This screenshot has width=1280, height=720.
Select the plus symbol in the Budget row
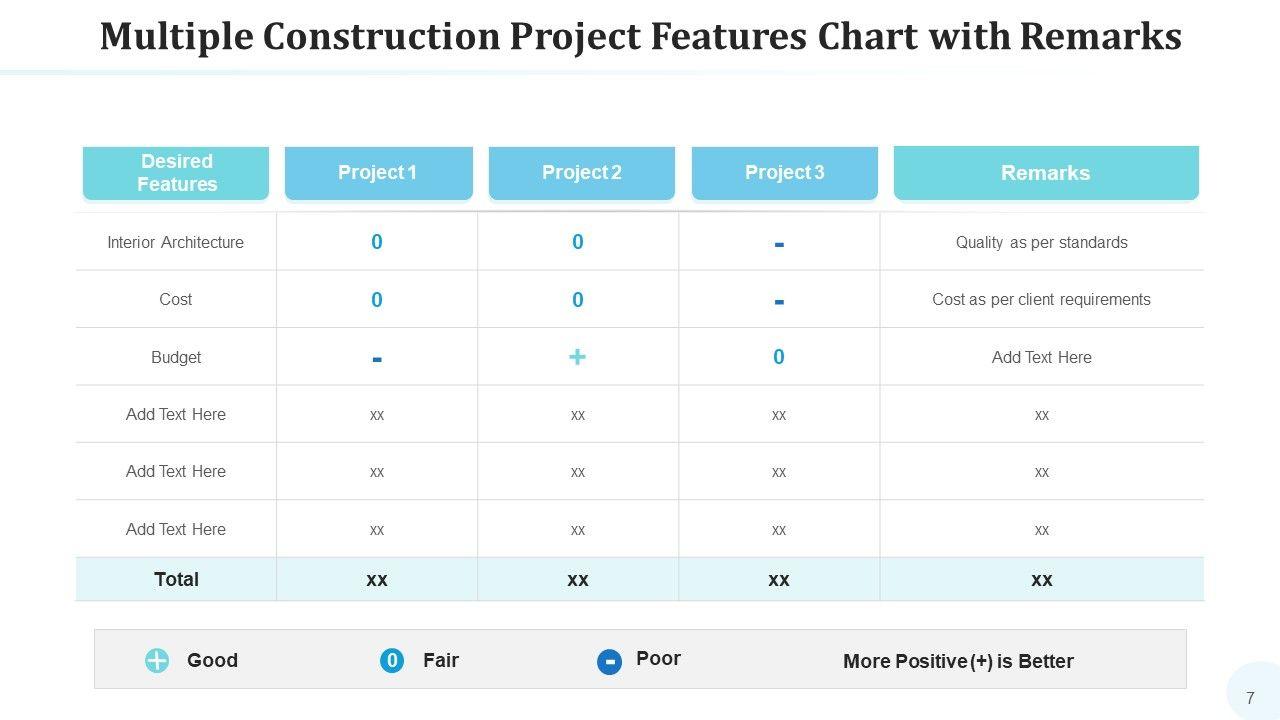click(577, 357)
